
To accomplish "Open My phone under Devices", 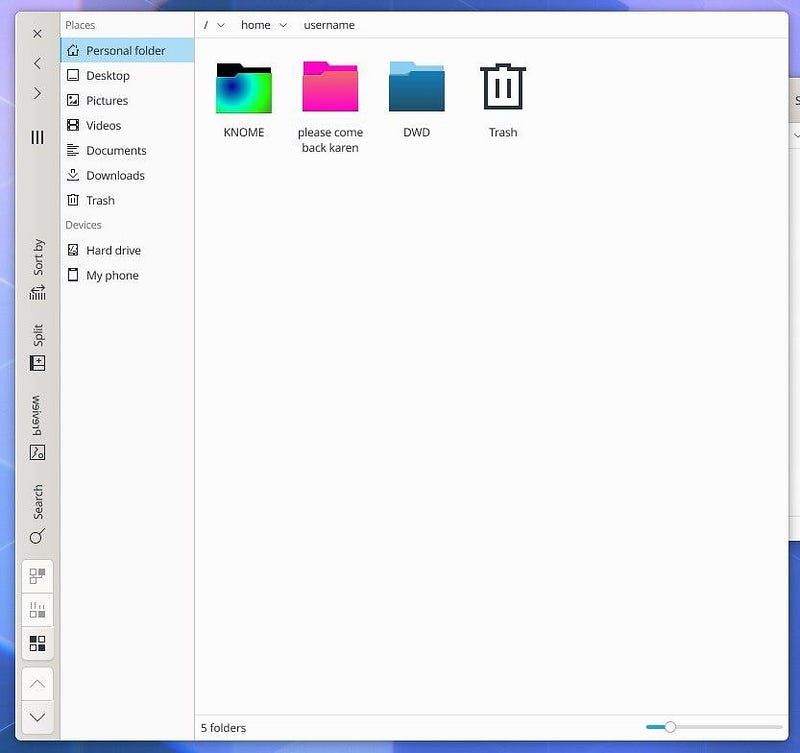I will coord(127,275).
